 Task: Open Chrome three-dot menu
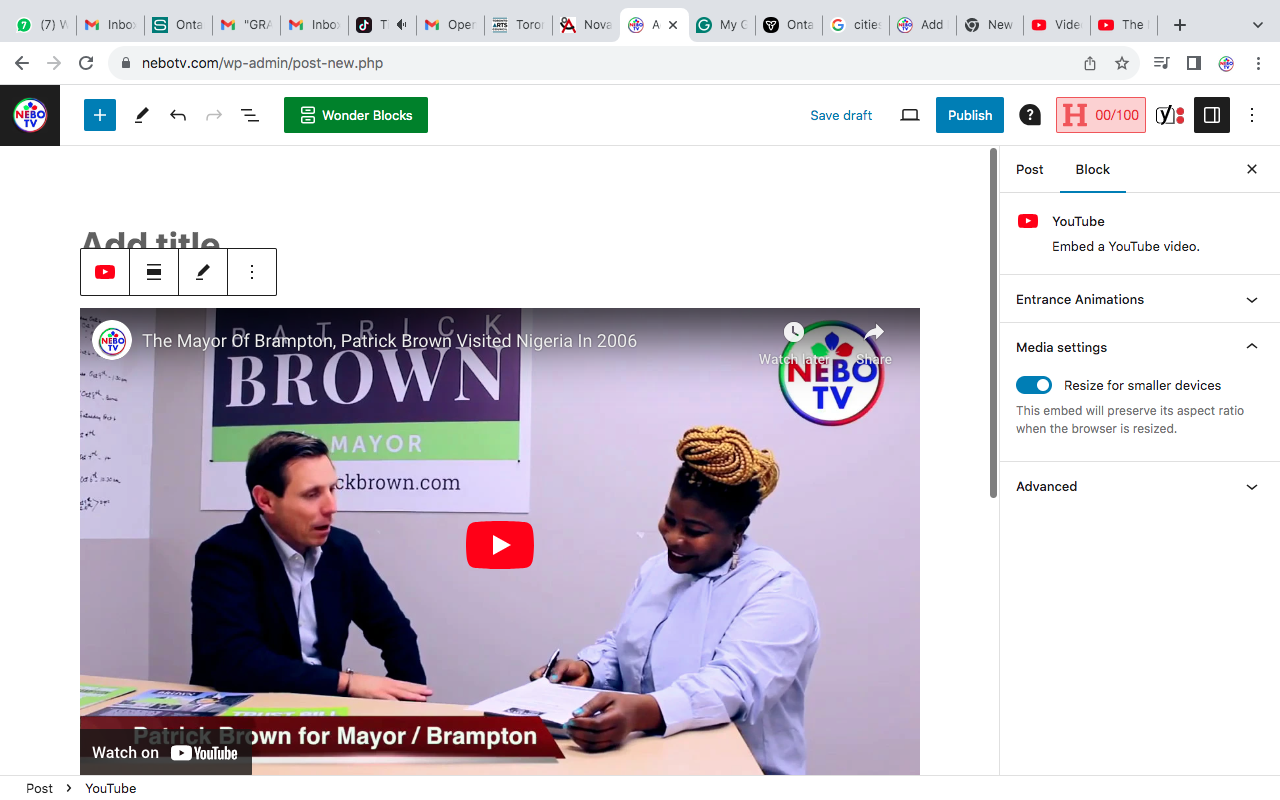click(x=1258, y=63)
